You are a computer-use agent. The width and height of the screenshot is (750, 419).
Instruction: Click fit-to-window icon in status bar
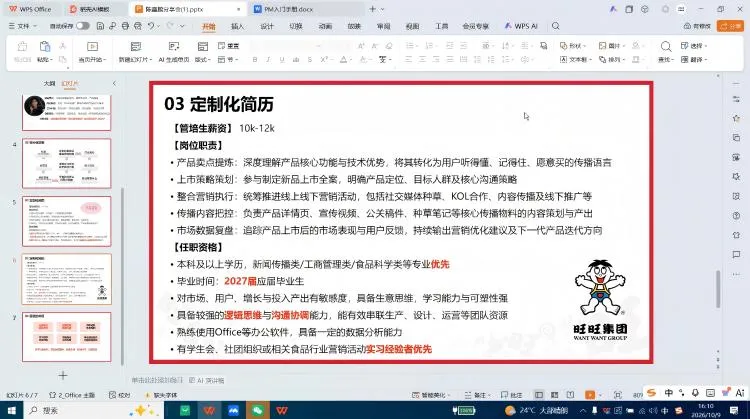click(x=618, y=395)
